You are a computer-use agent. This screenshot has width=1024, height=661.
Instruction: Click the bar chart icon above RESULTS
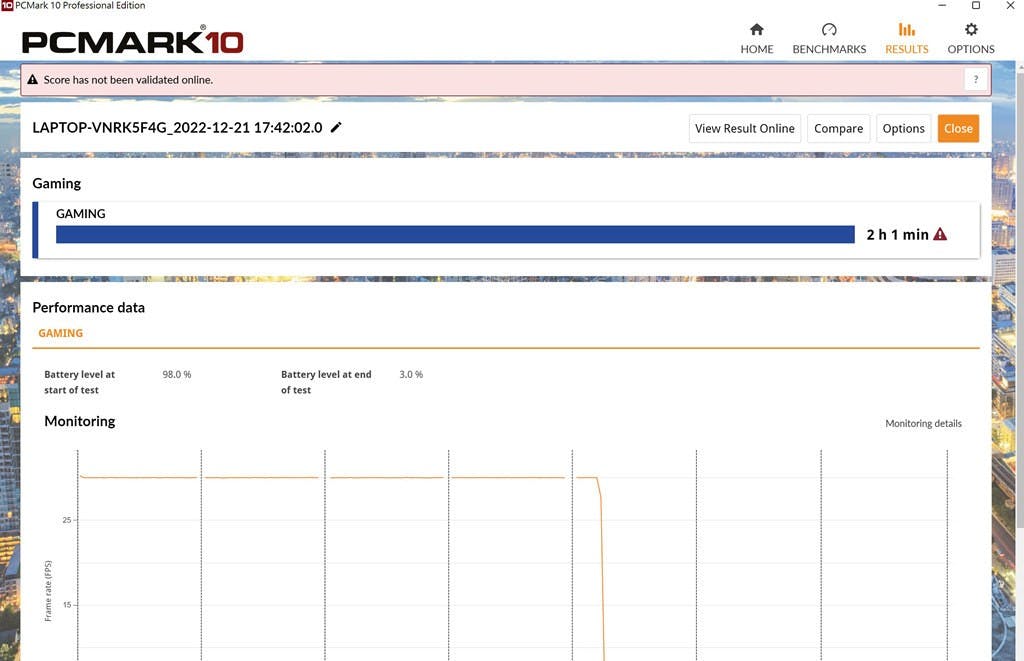(906, 29)
